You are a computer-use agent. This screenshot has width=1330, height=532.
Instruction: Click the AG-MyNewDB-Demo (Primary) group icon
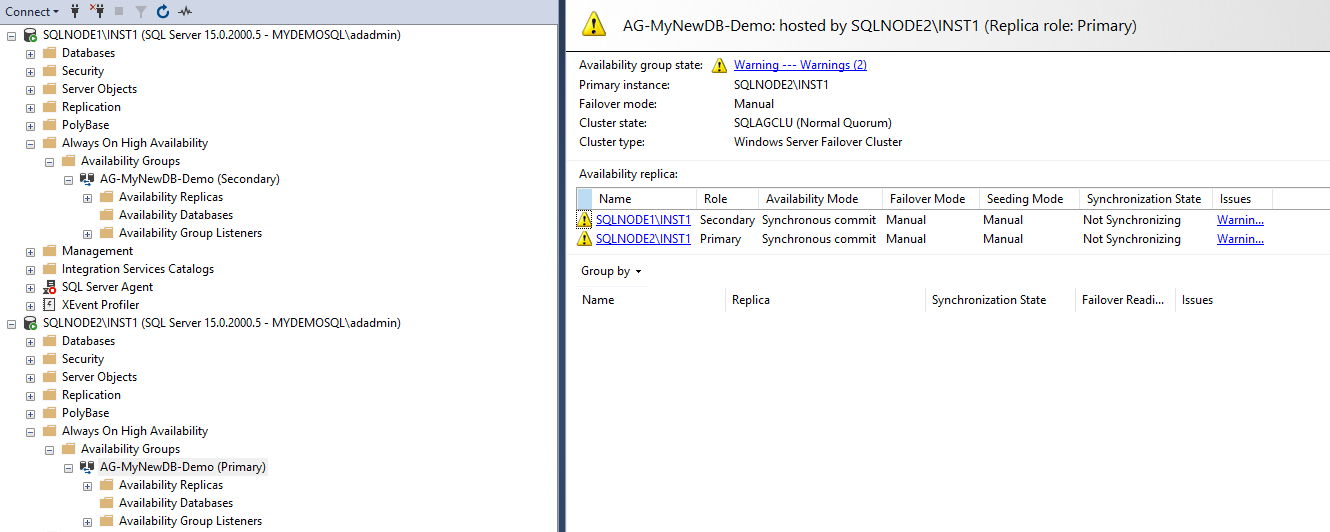coord(88,467)
